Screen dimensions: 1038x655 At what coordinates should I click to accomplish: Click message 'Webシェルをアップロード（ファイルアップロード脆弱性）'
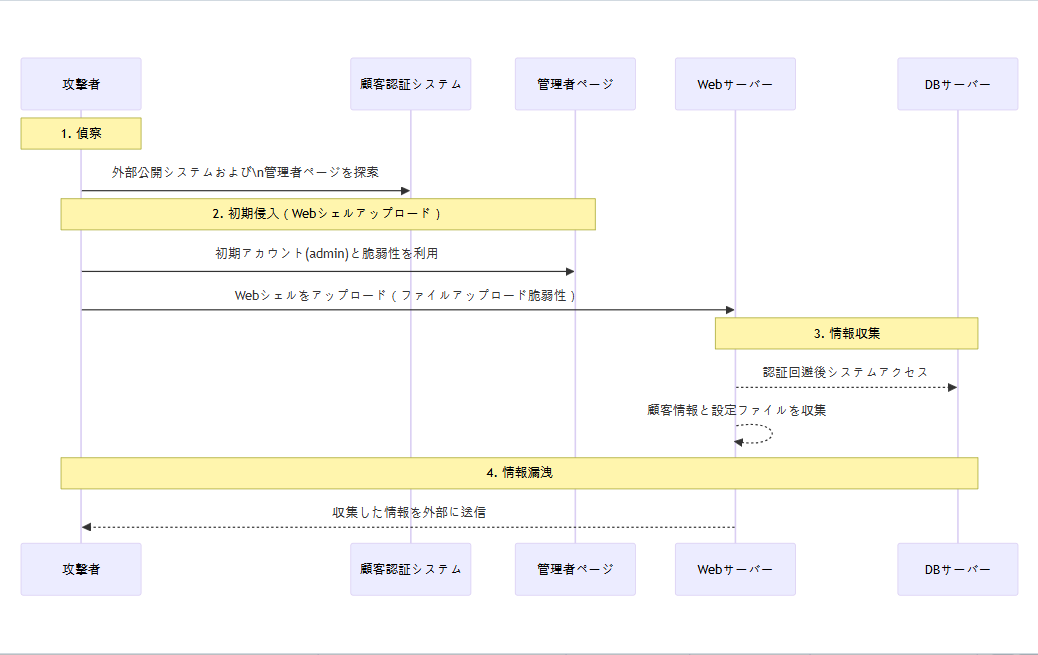tap(406, 295)
